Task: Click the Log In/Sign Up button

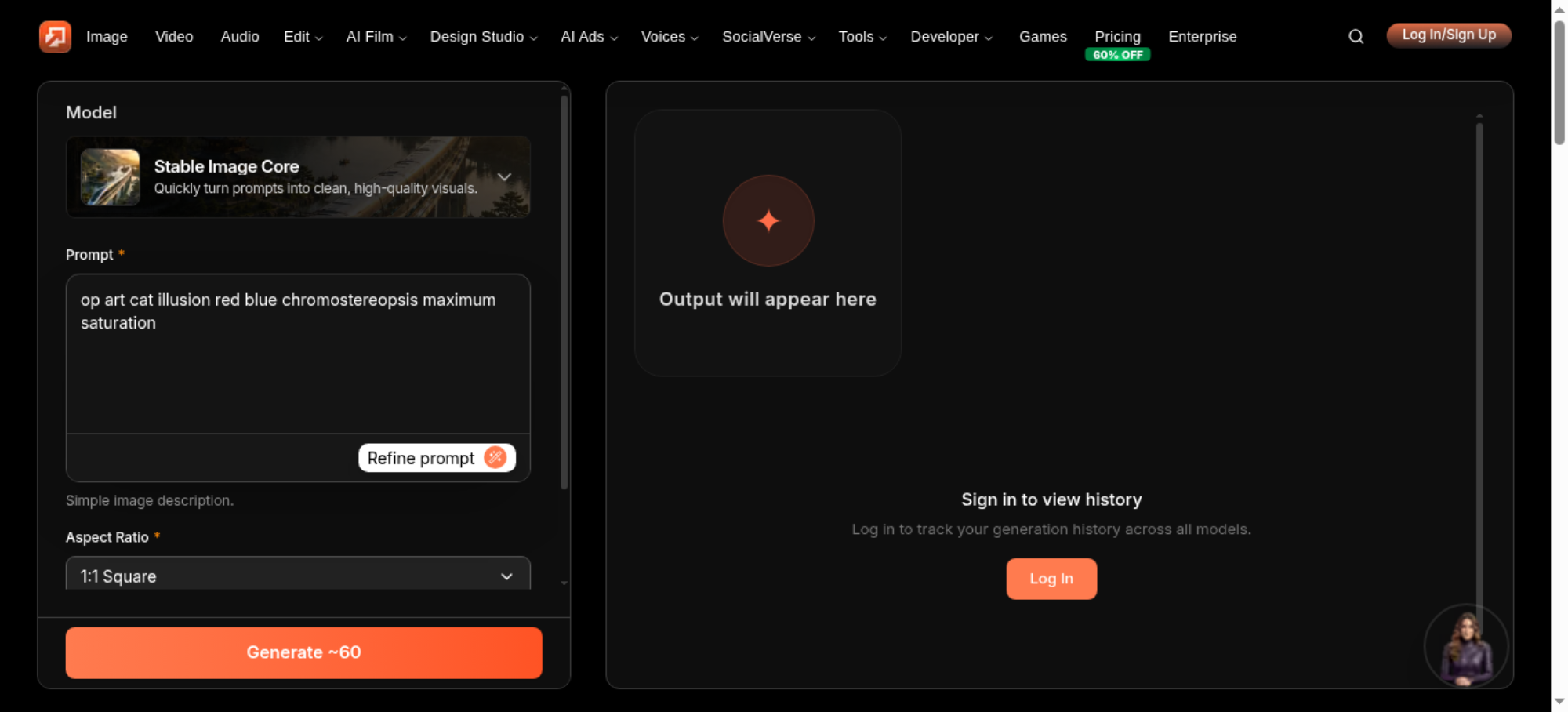Action: coord(1449,35)
